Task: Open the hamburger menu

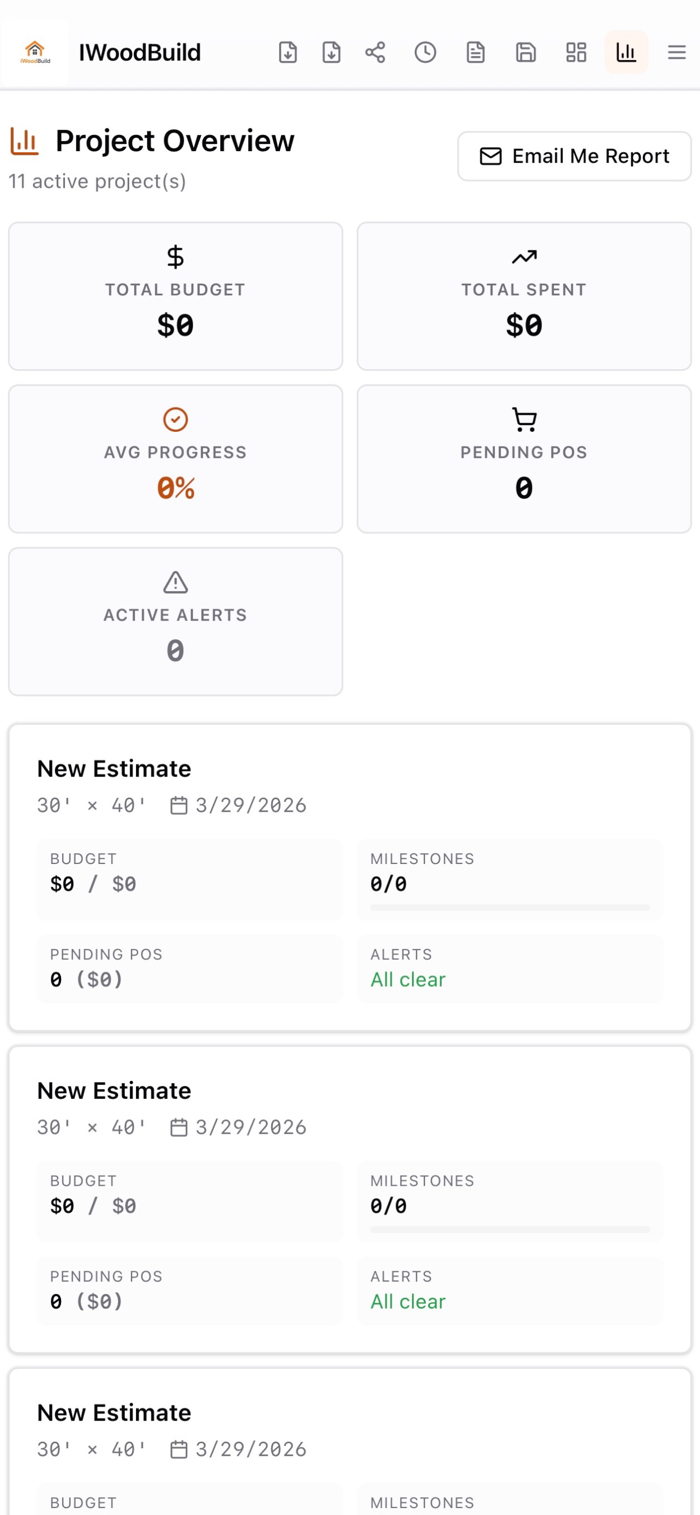Action: 677,53
